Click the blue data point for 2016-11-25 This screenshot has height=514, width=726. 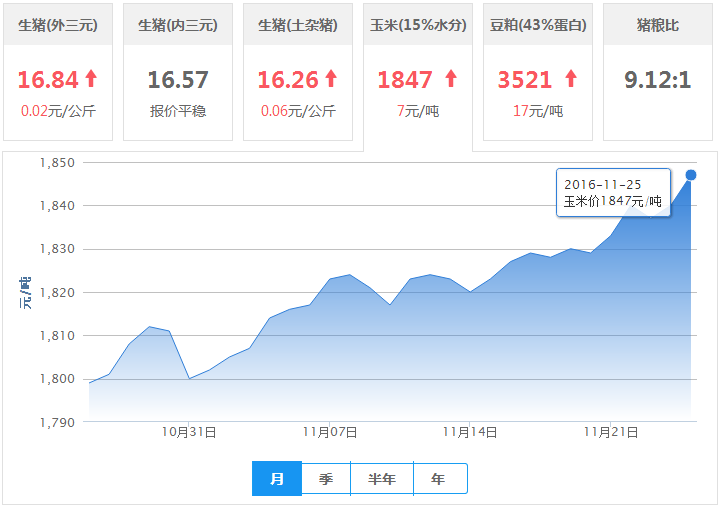[690, 175]
